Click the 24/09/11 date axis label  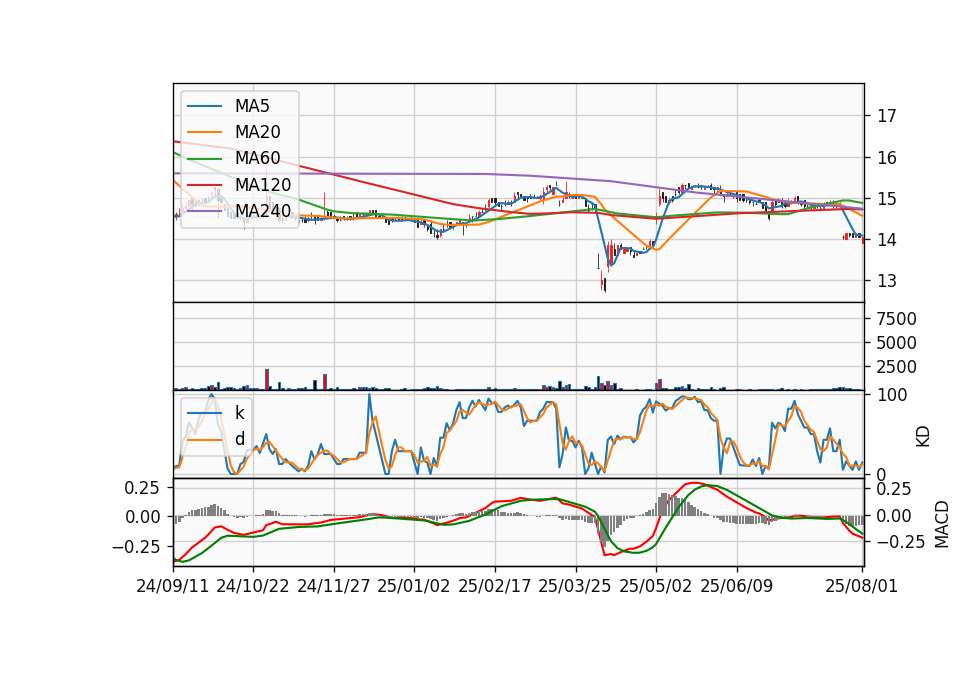173,586
